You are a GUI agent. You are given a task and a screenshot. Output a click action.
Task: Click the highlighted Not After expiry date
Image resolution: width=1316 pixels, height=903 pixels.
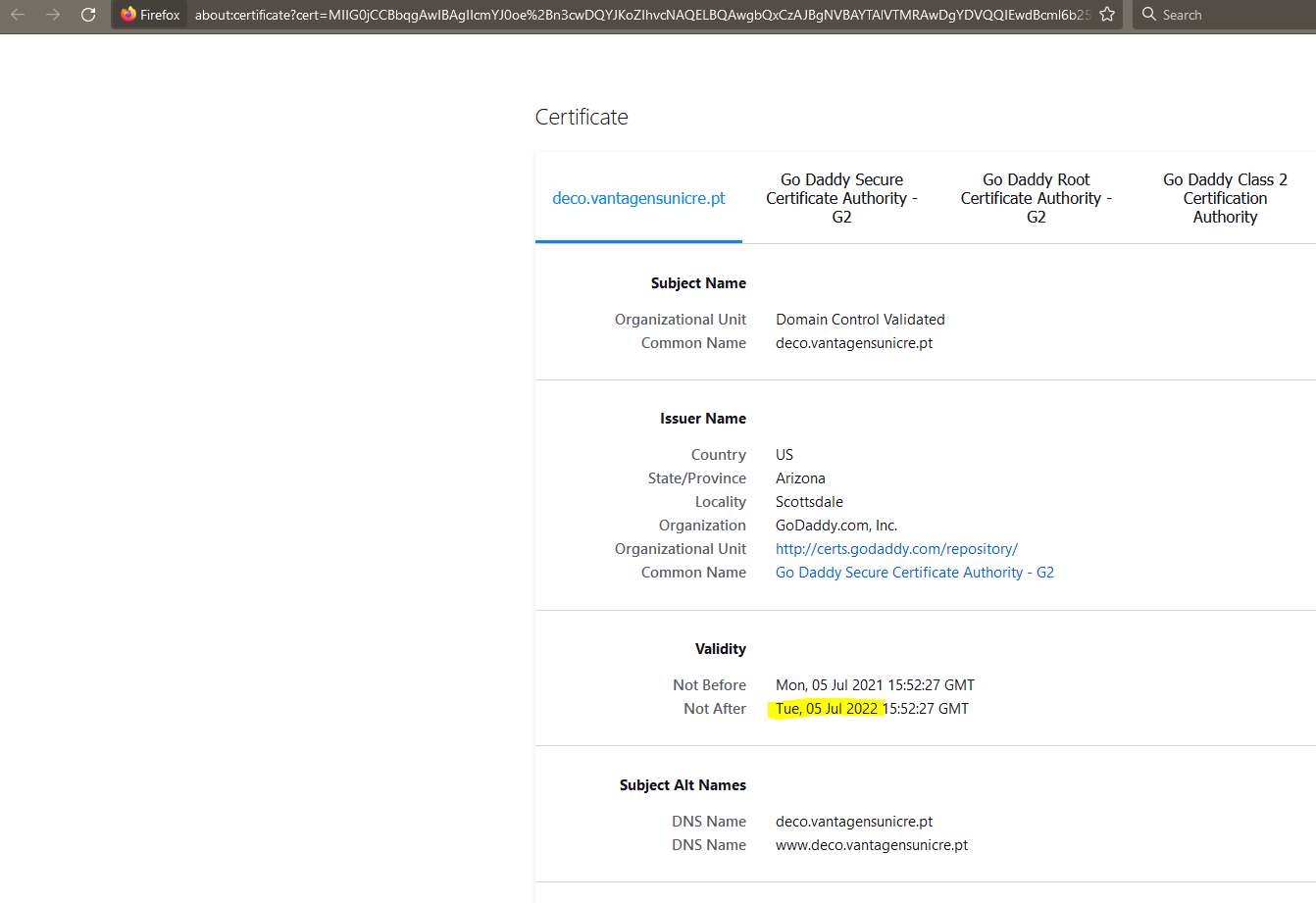tap(827, 709)
